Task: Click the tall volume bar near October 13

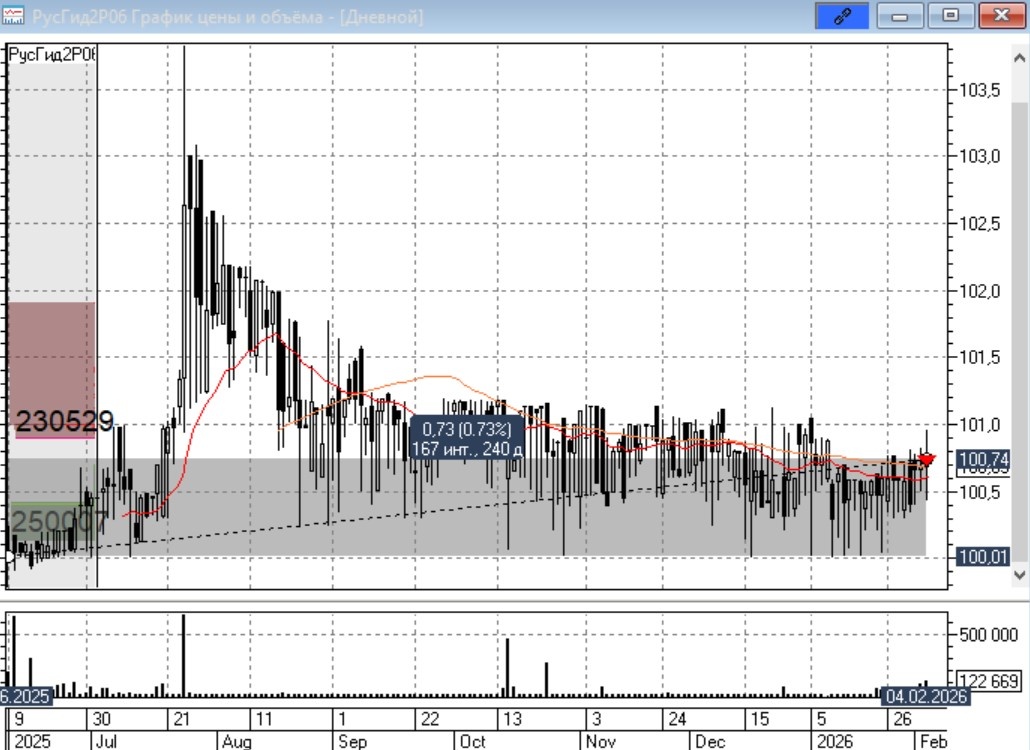Action: point(508,667)
